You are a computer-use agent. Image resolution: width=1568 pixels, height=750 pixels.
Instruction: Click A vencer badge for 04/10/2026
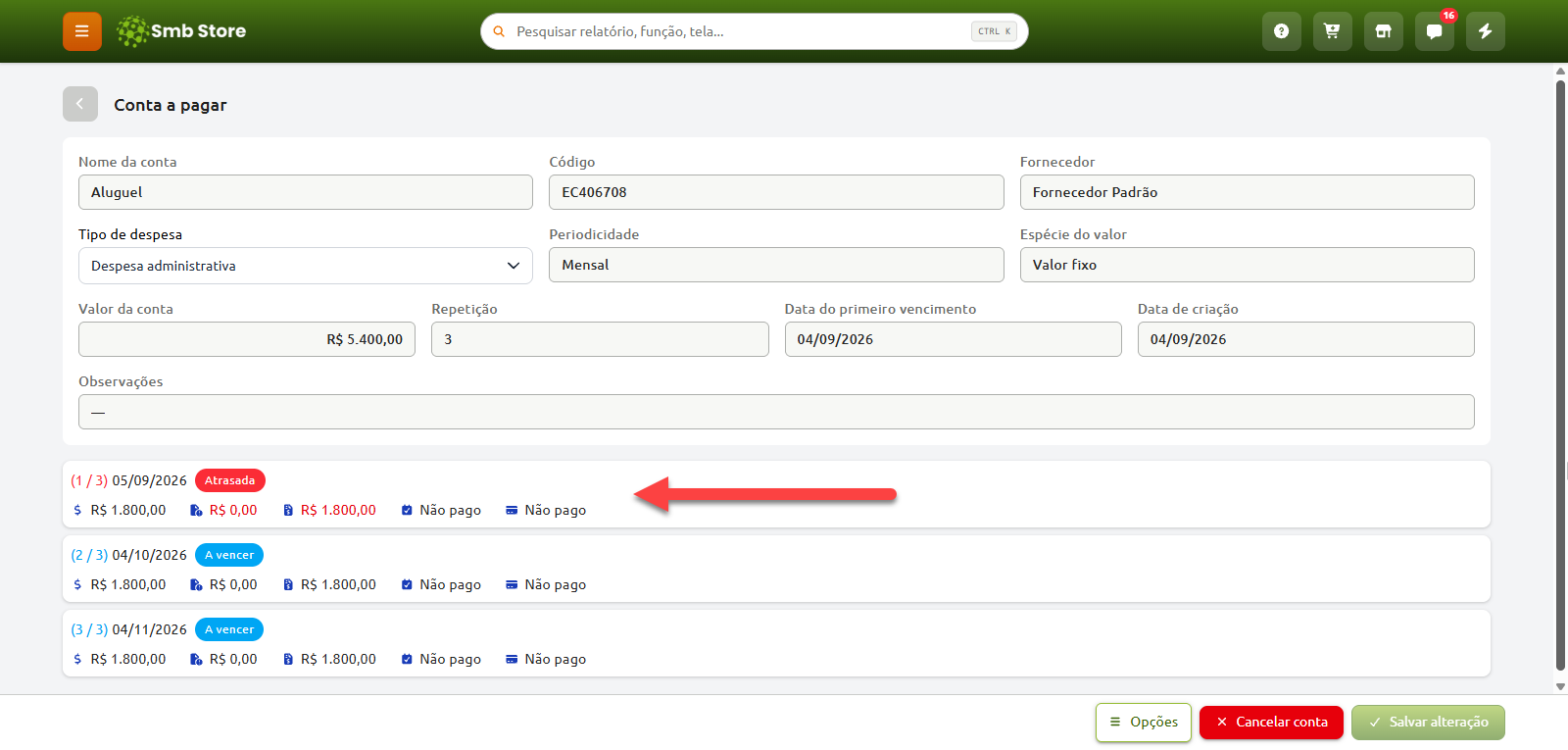229,555
